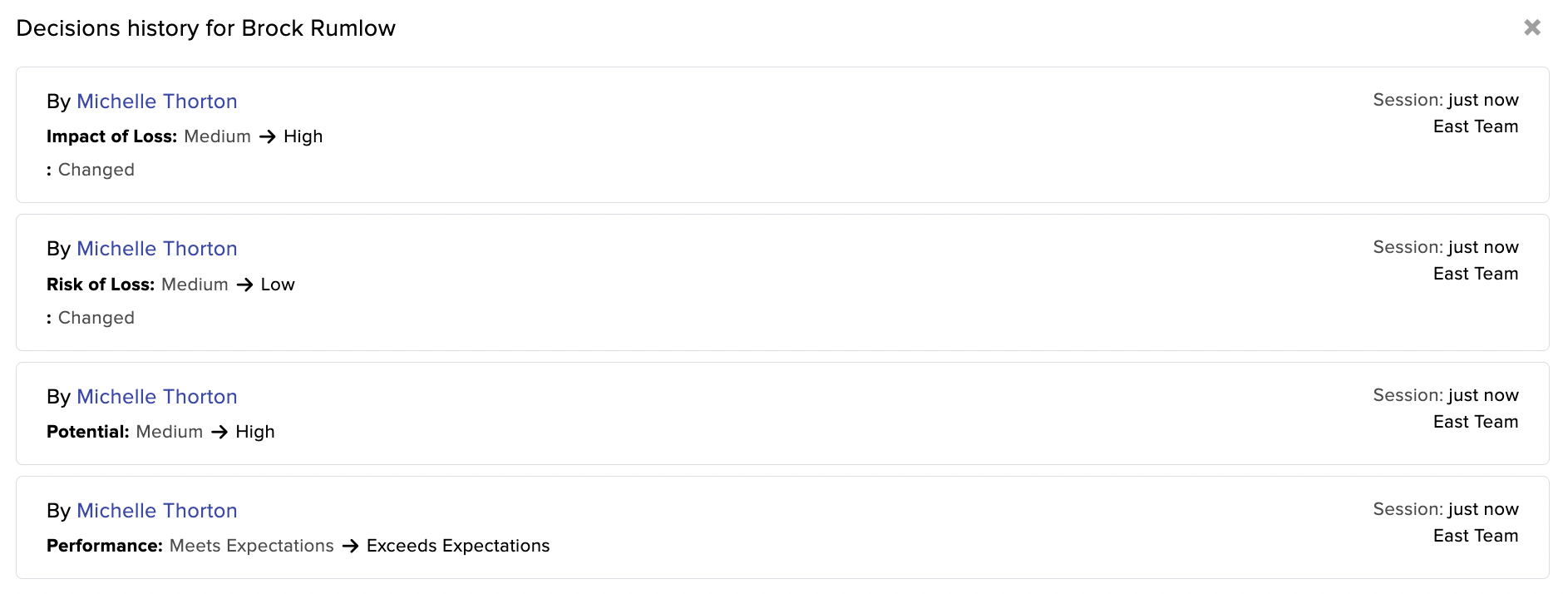Click the Changed note under Risk of Loss
1568x594 pixels.
pos(96,318)
